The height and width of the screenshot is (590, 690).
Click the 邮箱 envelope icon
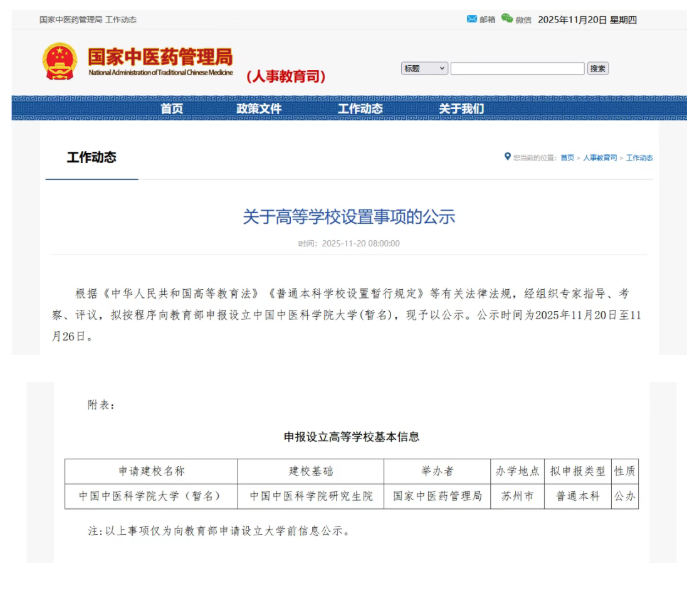[472, 19]
